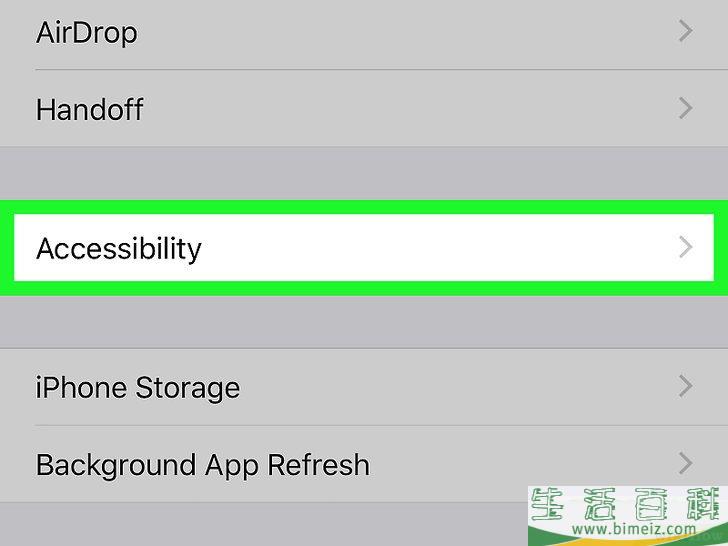
Task: Tap the blank middle of the AirDrop row
Action: pyautogui.click(x=400, y=32)
